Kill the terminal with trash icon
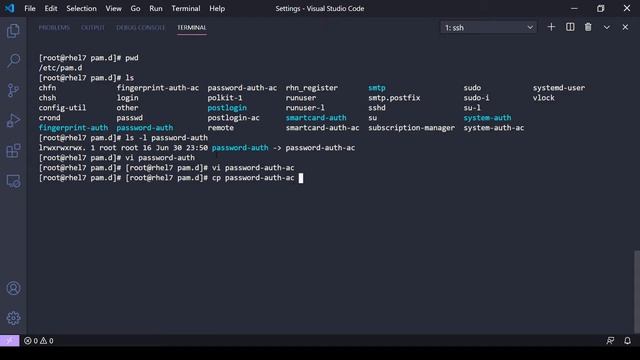The image size is (640, 360). 588,27
